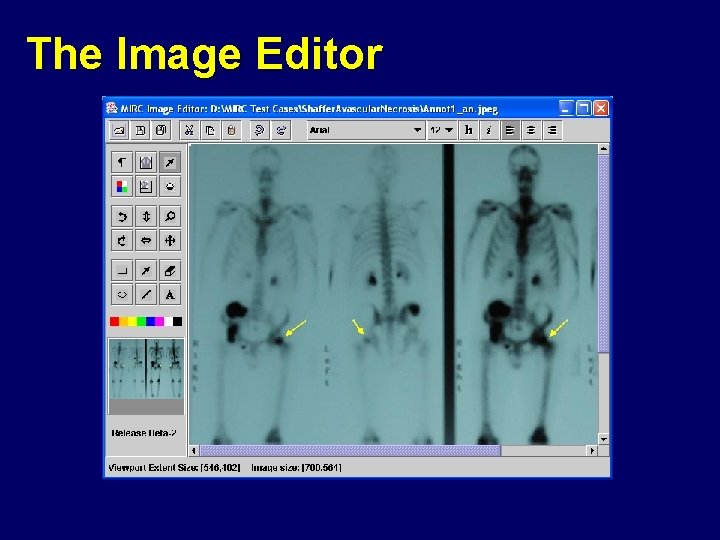Screen dimensions: 720x540
Task: Click the 'Image size' status text
Action: (x=296, y=468)
